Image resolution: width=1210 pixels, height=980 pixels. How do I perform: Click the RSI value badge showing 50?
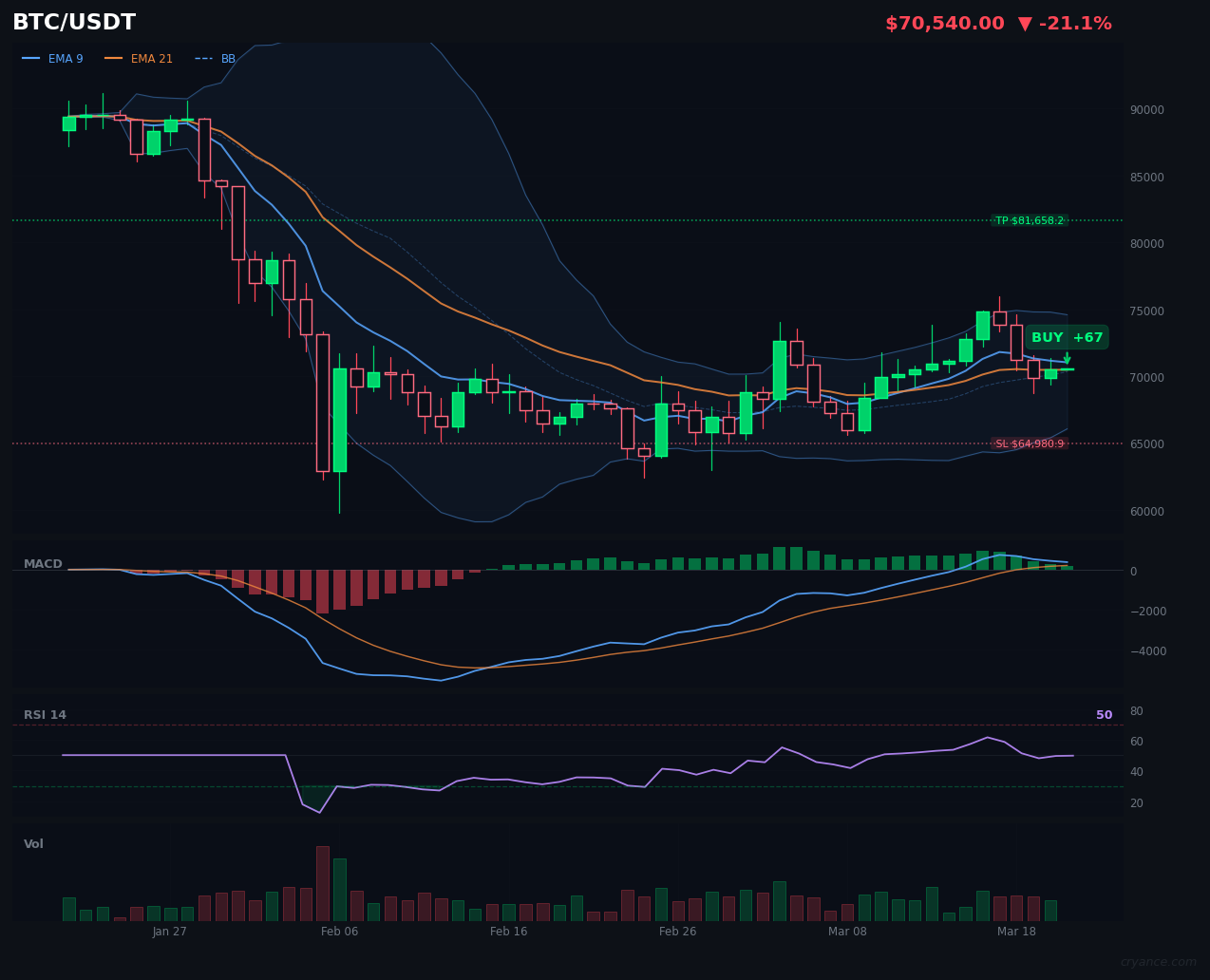click(1103, 713)
